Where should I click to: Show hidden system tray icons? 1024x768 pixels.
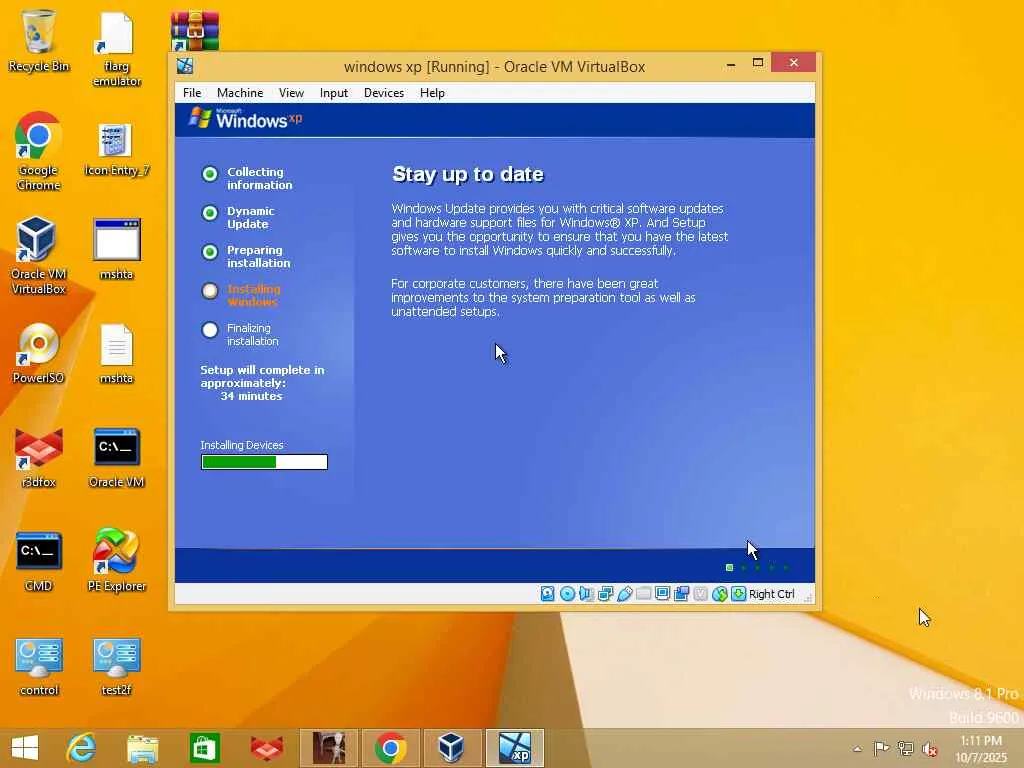tap(857, 749)
